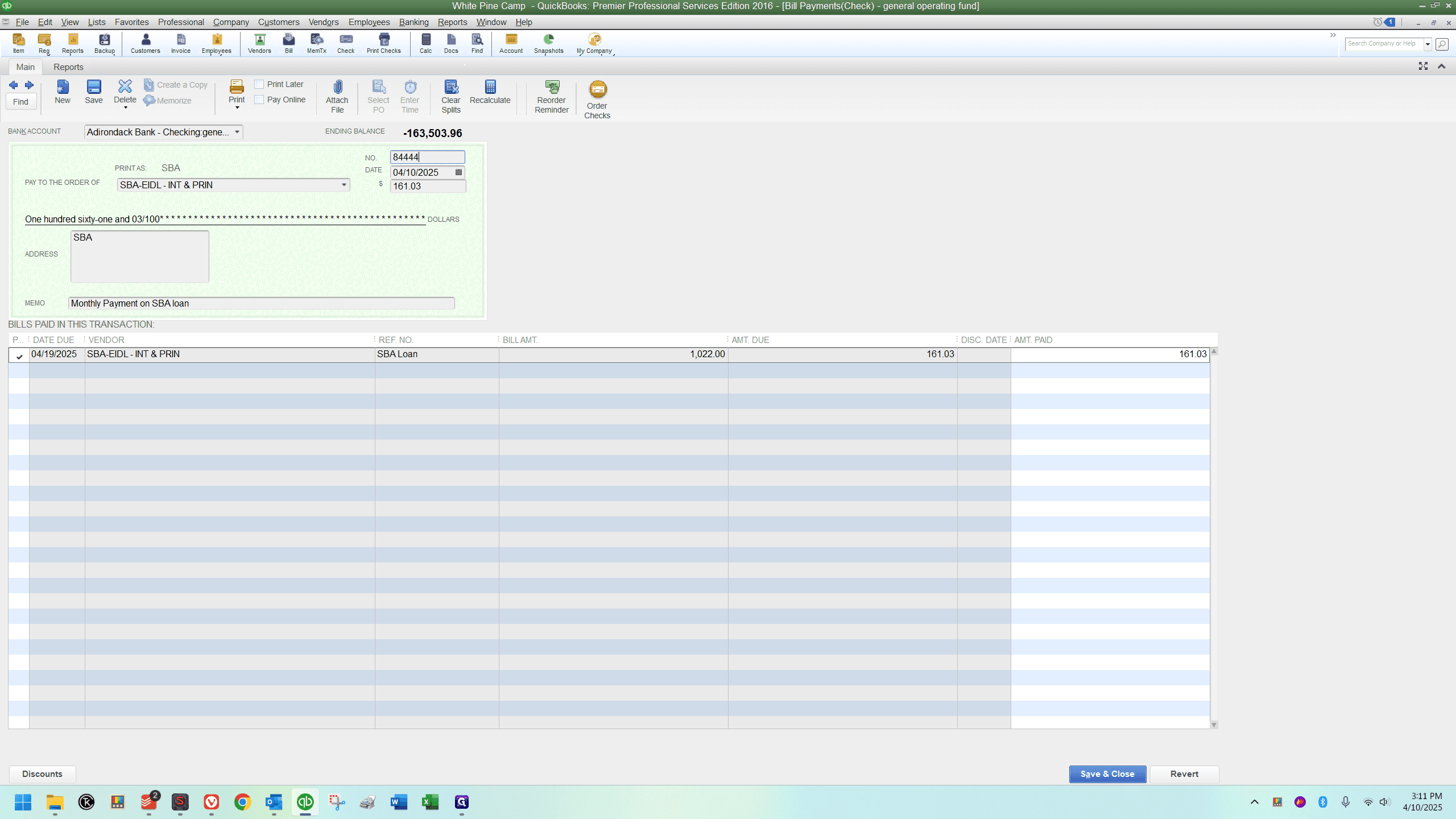Expand hidden icon bar items chevron

click(x=1333, y=35)
